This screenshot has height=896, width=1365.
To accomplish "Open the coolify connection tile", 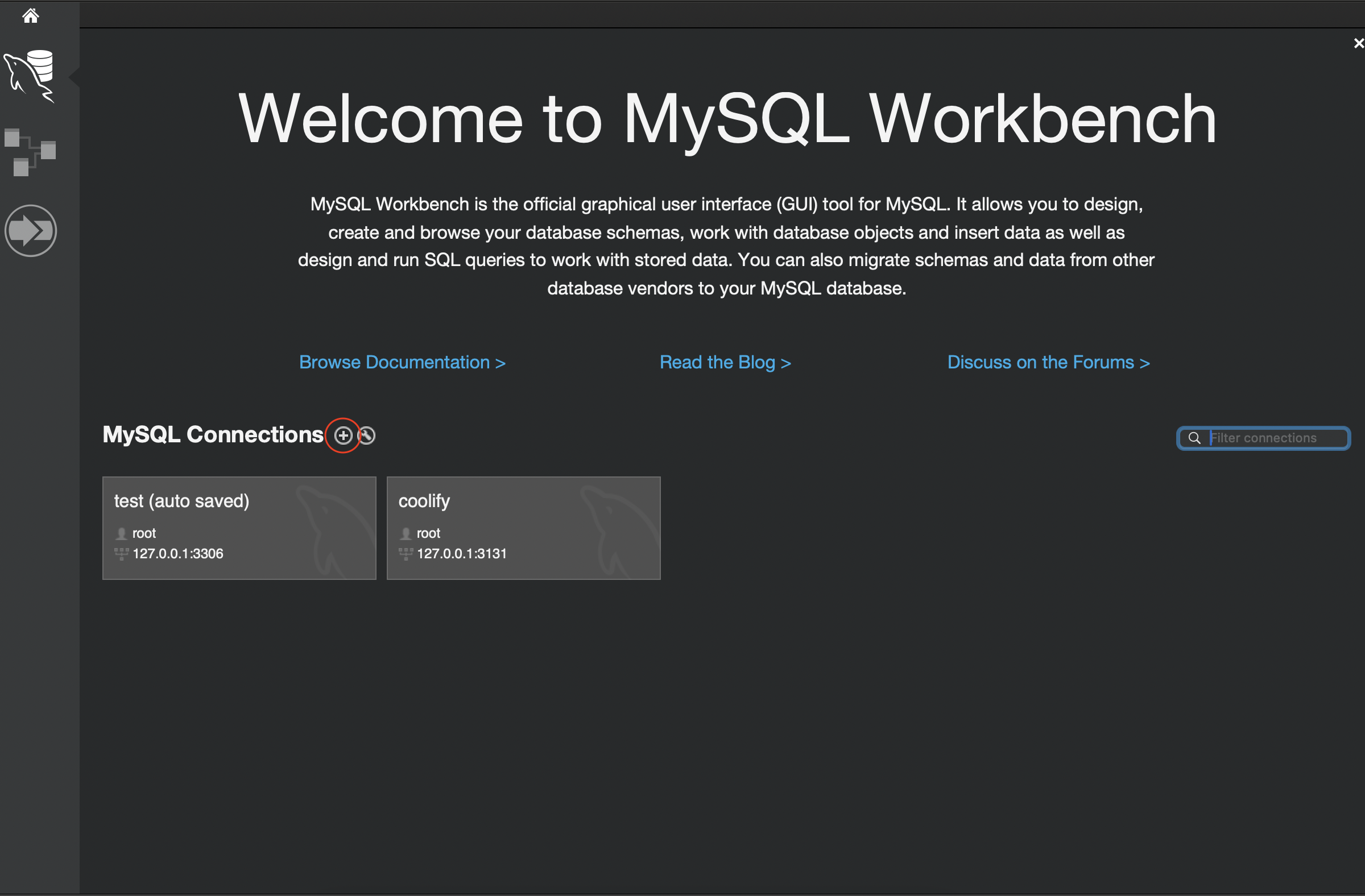I will point(523,528).
